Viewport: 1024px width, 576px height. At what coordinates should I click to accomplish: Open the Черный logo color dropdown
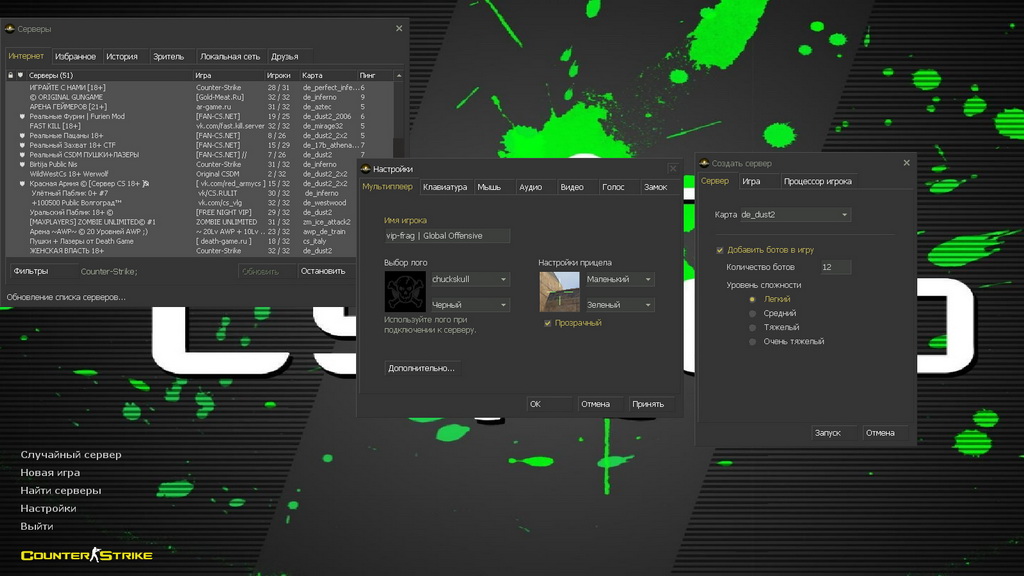point(470,305)
